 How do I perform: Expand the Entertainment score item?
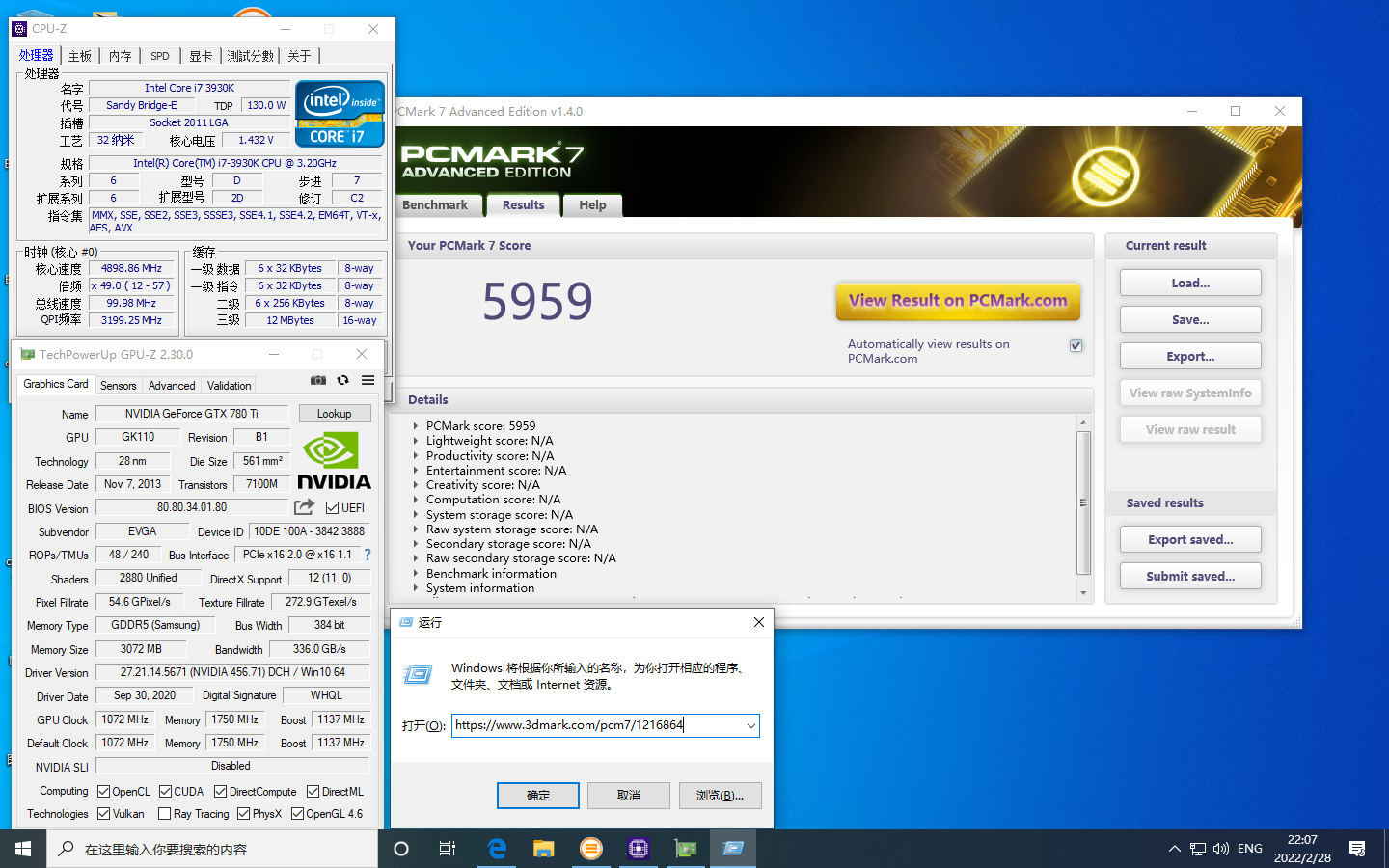(416, 471)
